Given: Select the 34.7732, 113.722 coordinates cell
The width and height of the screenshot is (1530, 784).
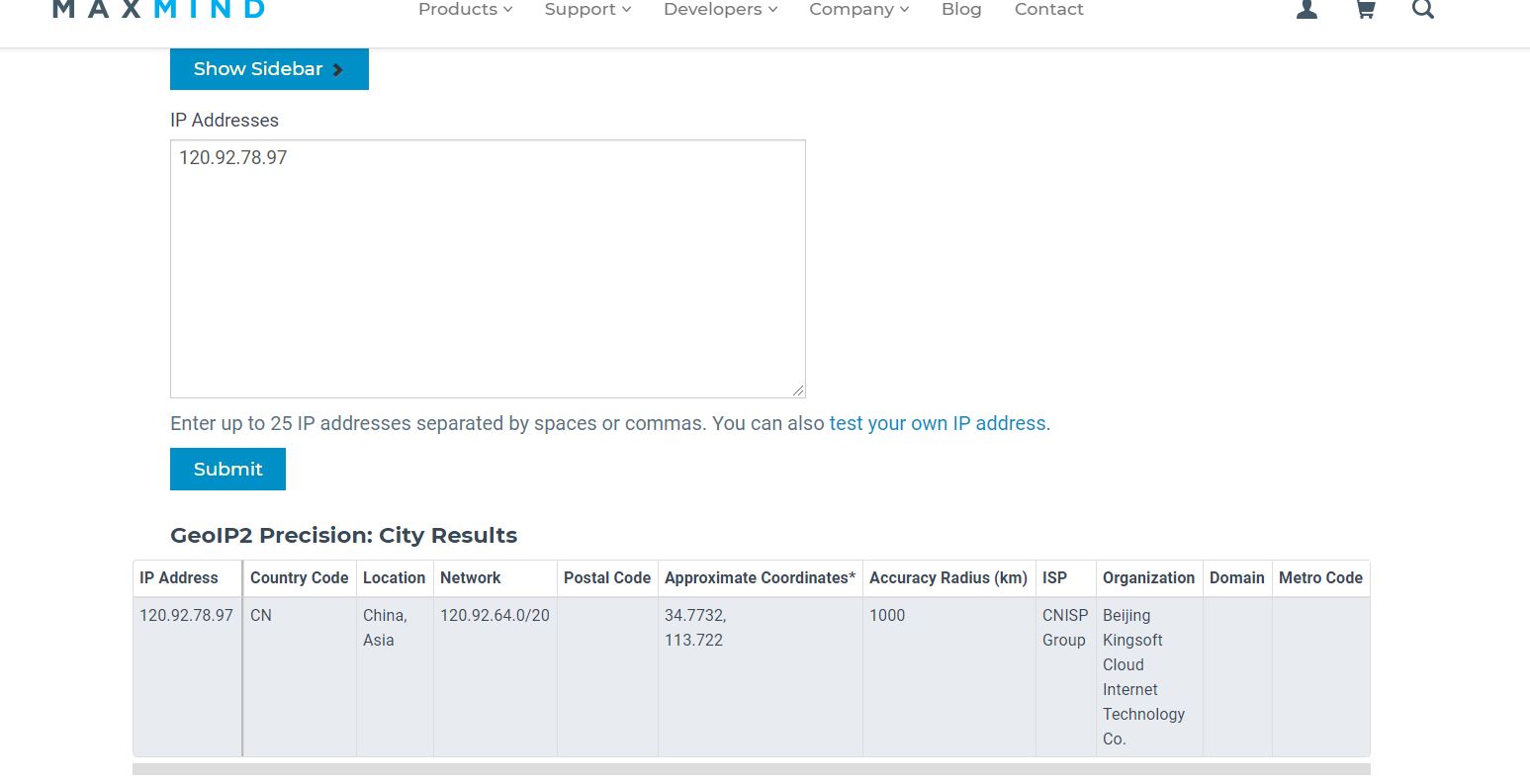Looking at the screenshot, I should (x=760, y=676).
